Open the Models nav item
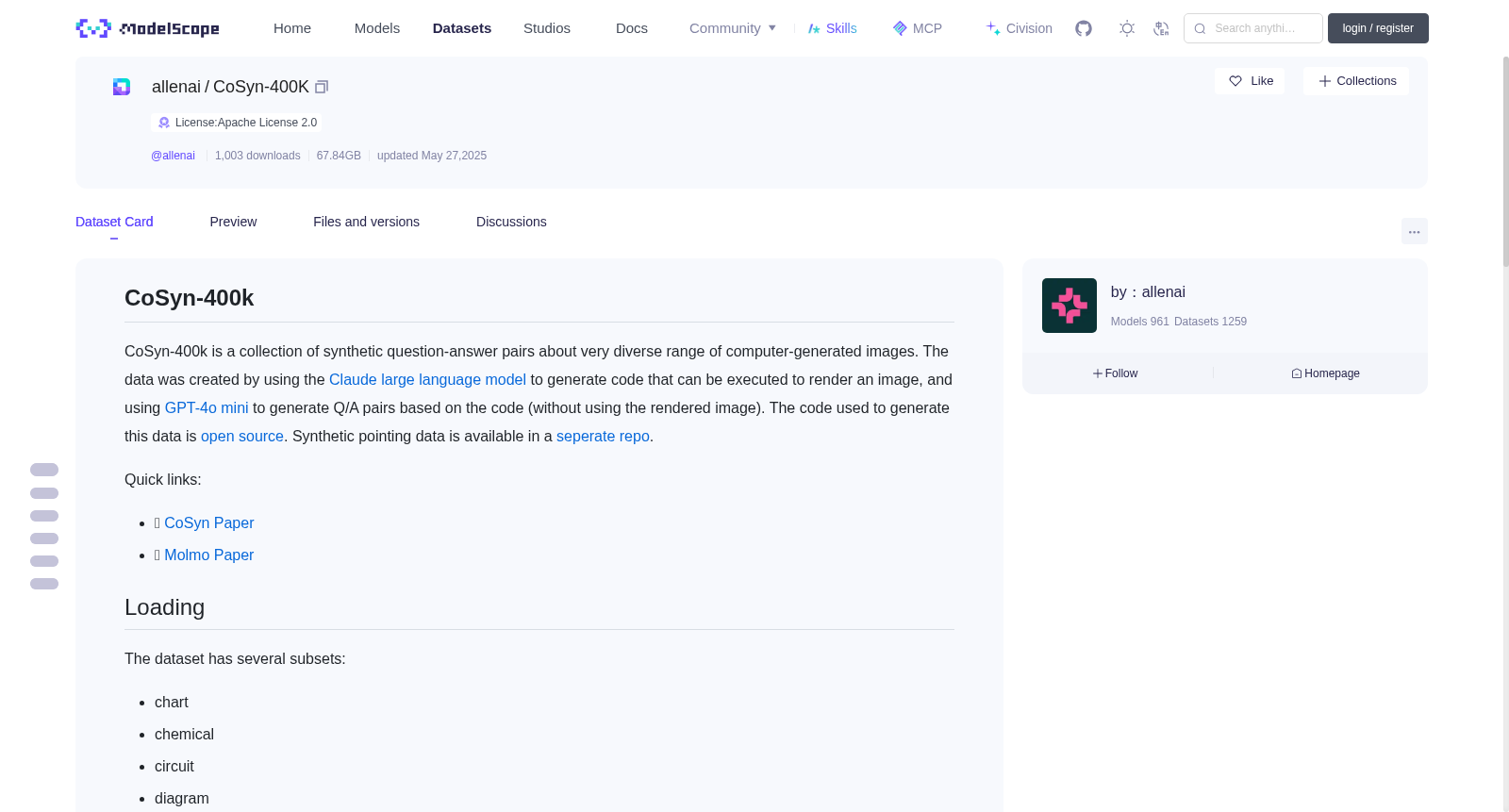This screenshot has height=812, width=1509. 377,28
